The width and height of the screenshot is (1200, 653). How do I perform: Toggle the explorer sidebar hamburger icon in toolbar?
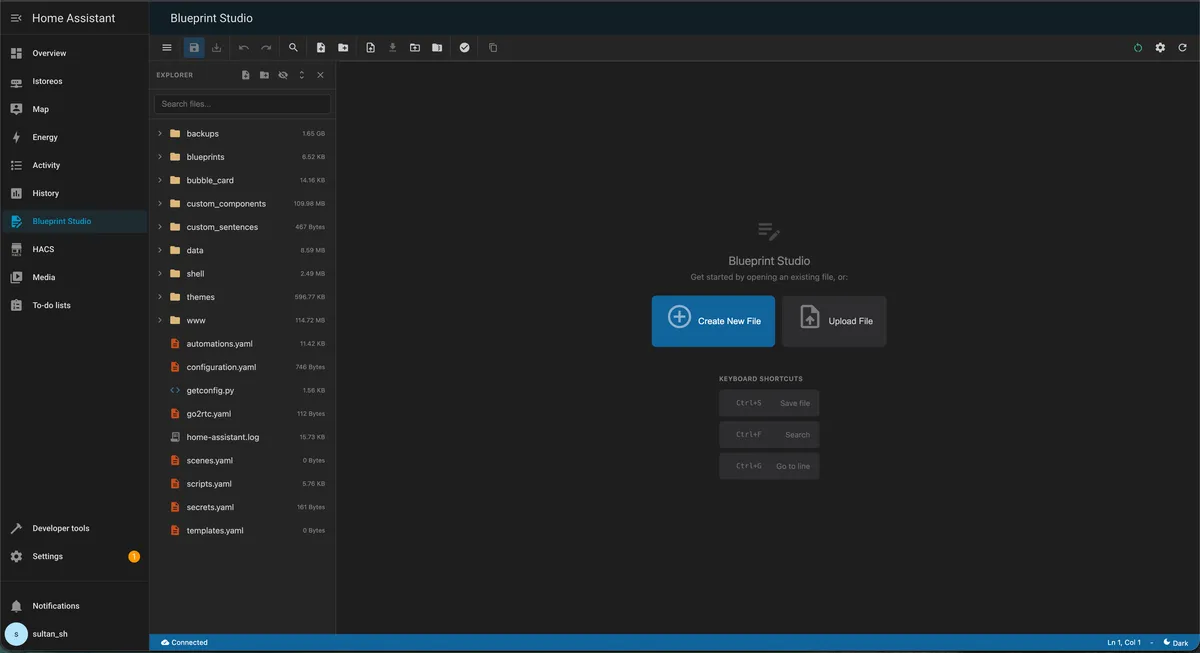(167, 48)
